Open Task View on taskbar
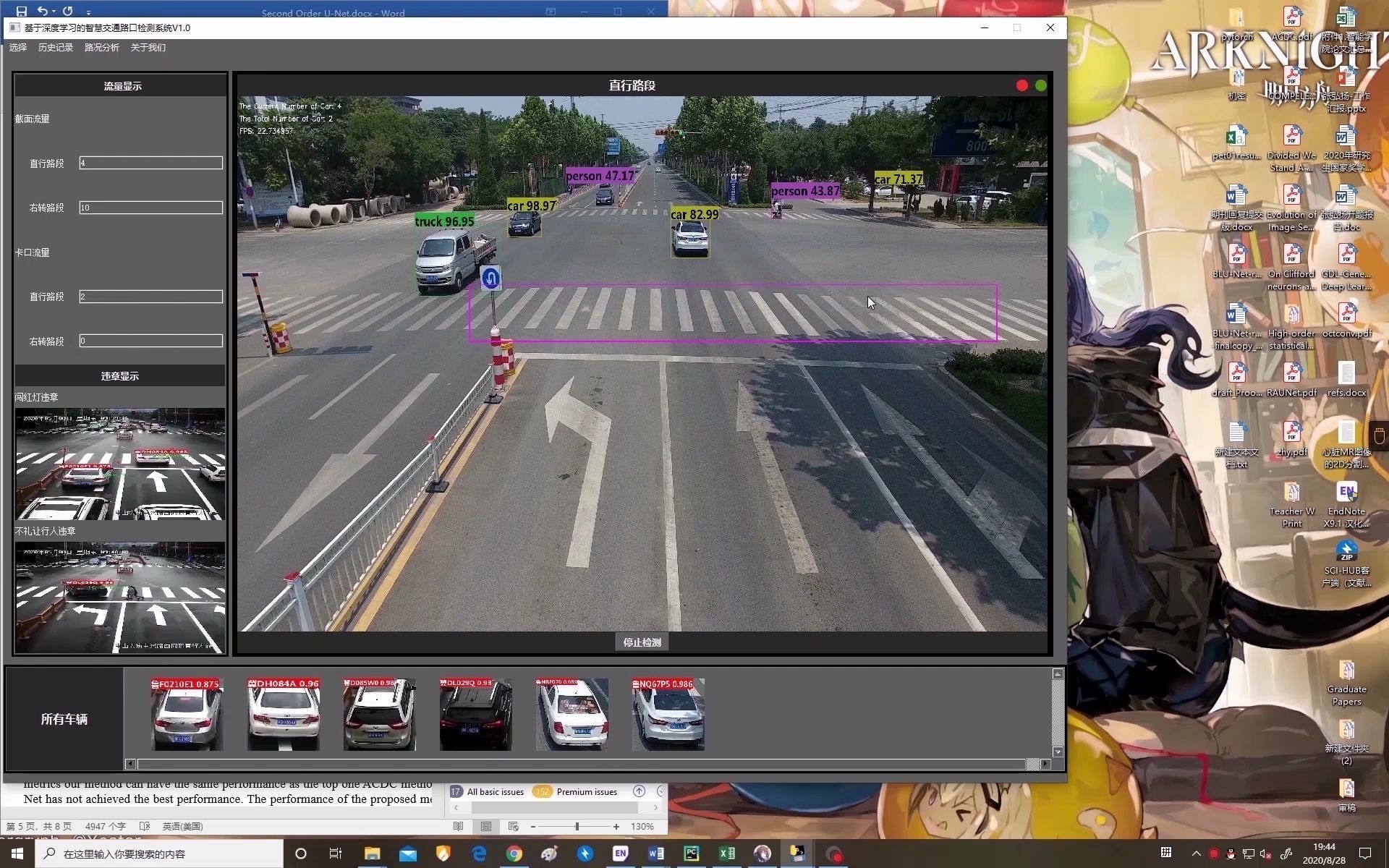Image resolution: width=1389 pixels, height=868 pixels. coord(336,854)
